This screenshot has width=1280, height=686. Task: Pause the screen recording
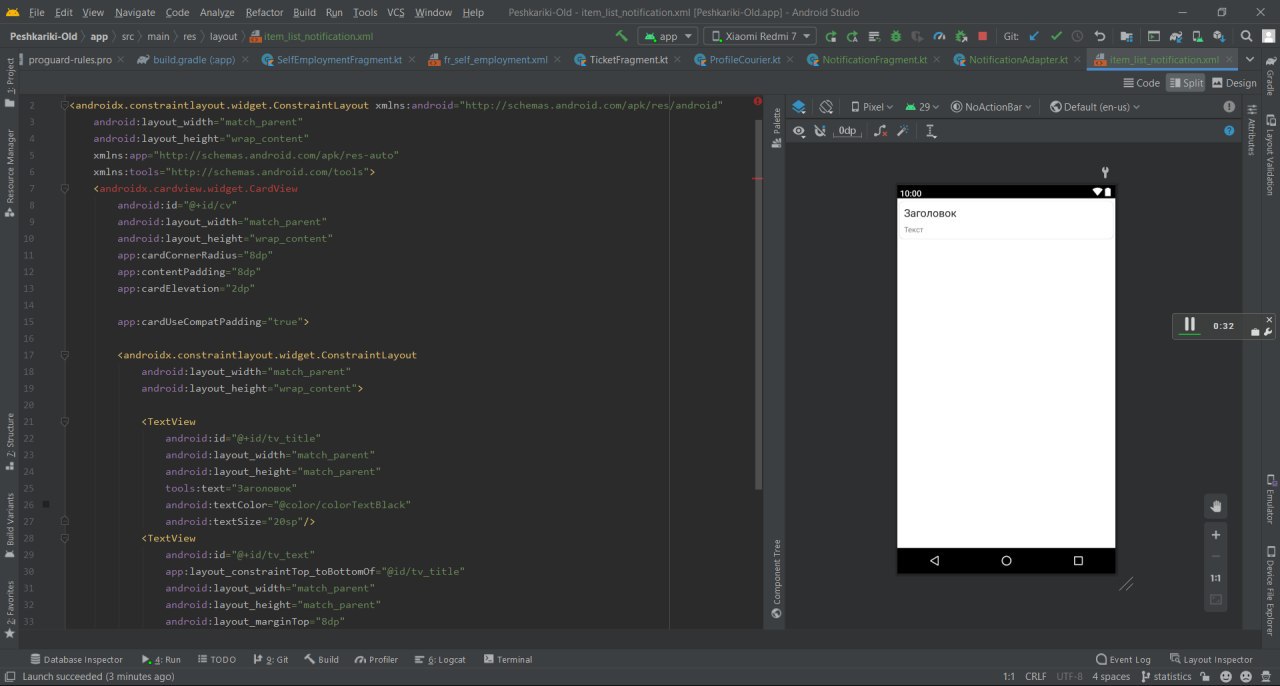[x=1189, y=325]
